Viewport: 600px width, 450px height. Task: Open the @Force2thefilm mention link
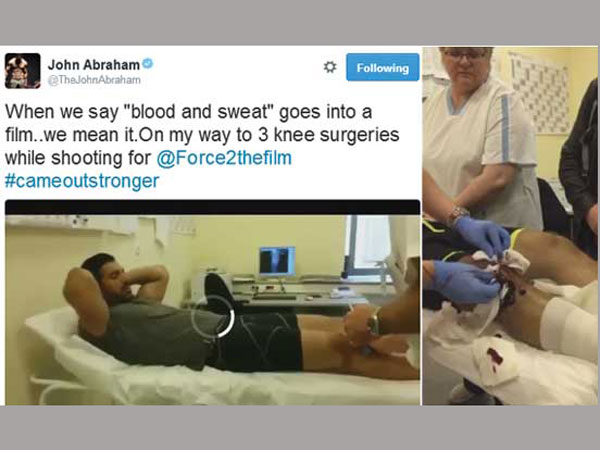point(224,158)
